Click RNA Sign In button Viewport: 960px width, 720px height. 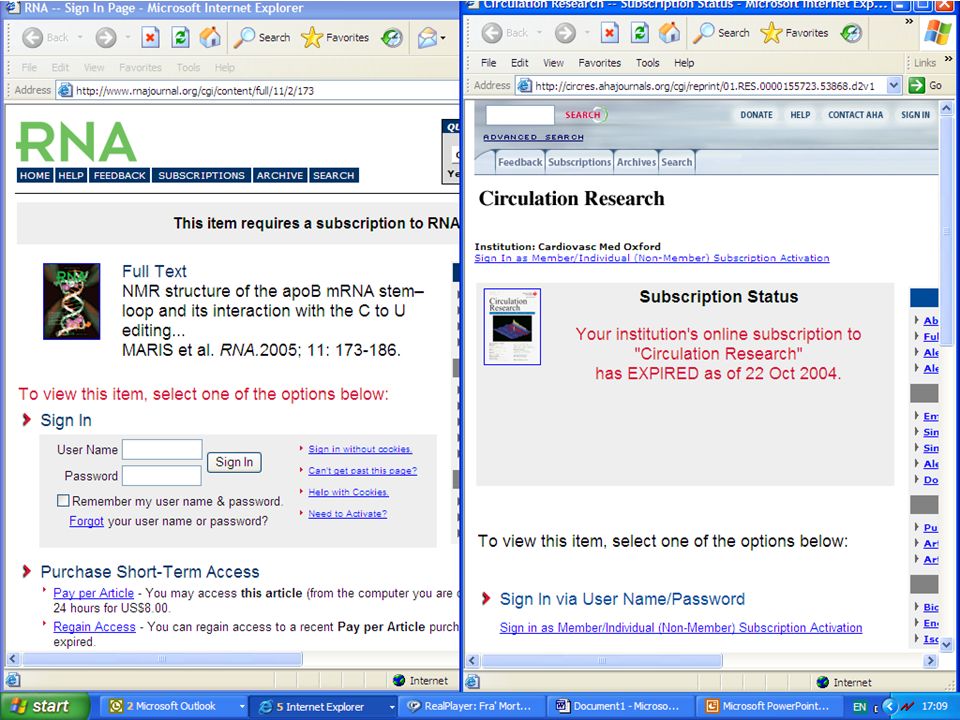(234, 462)
